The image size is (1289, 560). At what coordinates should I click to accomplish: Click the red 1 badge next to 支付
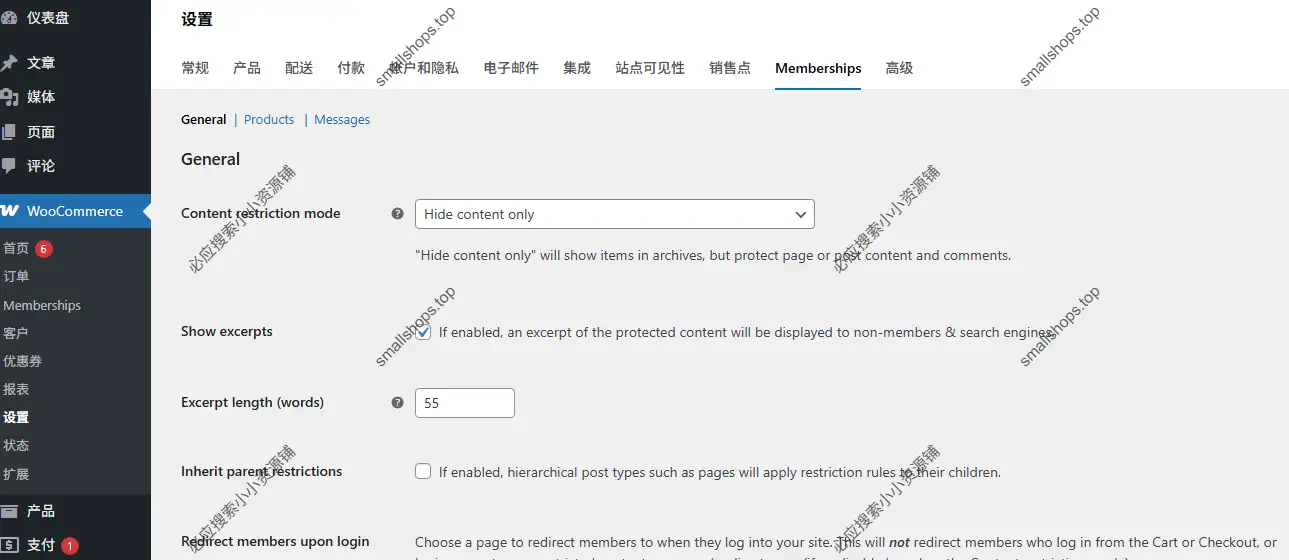[x=69, y=546]
